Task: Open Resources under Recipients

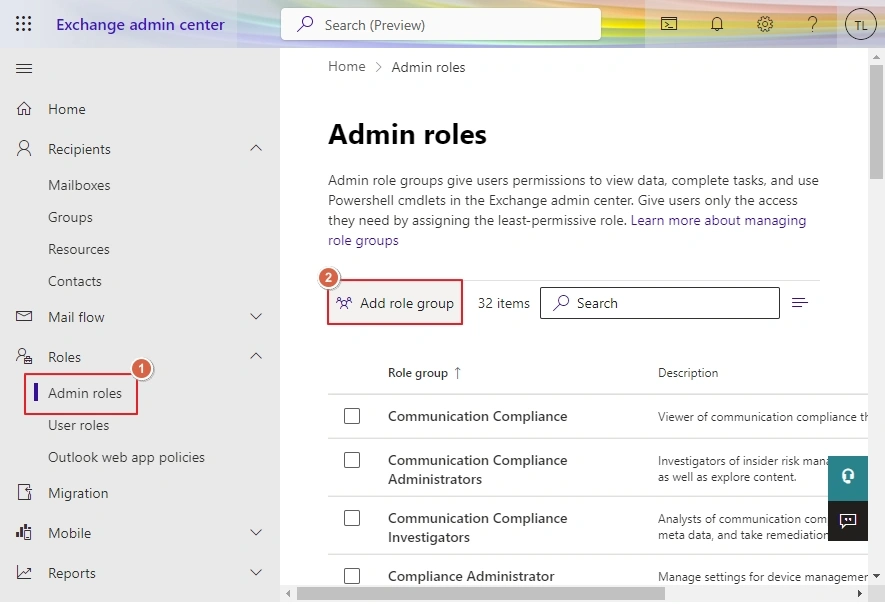Action: (x=79, y=250)
